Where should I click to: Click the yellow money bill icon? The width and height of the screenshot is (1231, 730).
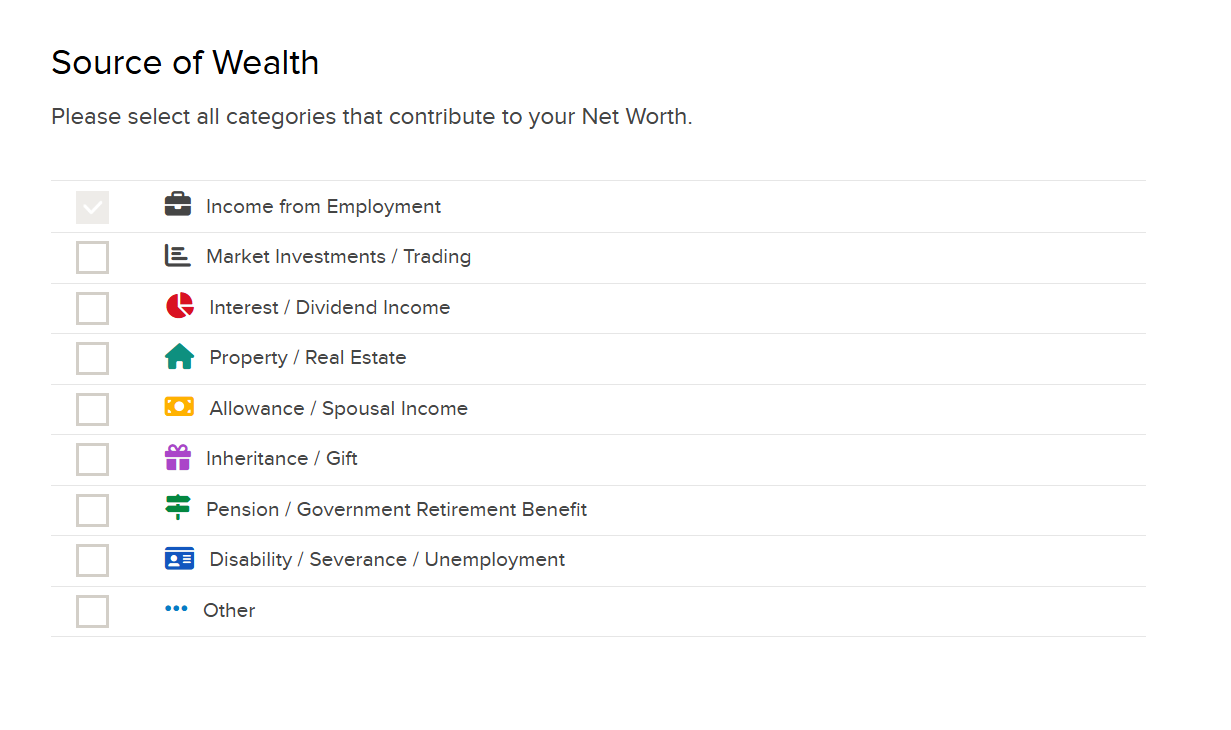180,407
